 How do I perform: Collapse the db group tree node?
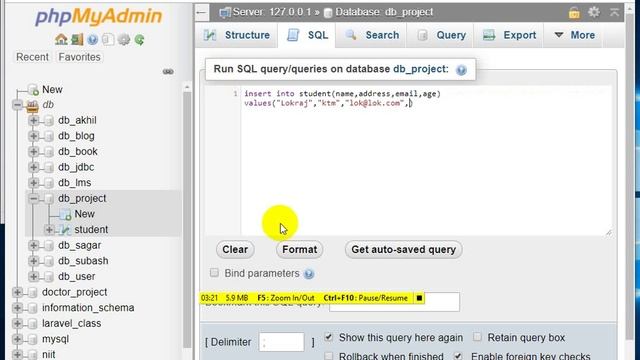[x=17, y=105]
